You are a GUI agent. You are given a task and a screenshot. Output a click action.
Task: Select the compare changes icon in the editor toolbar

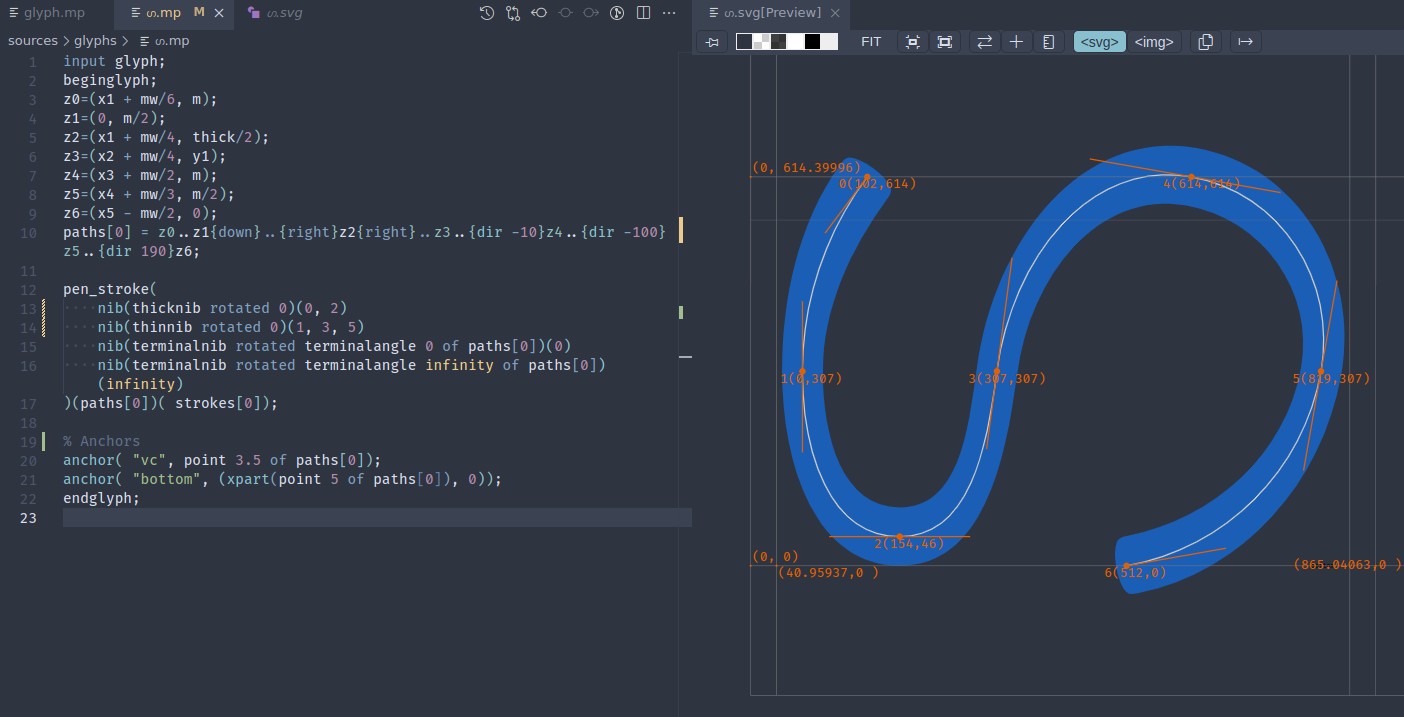512,13
